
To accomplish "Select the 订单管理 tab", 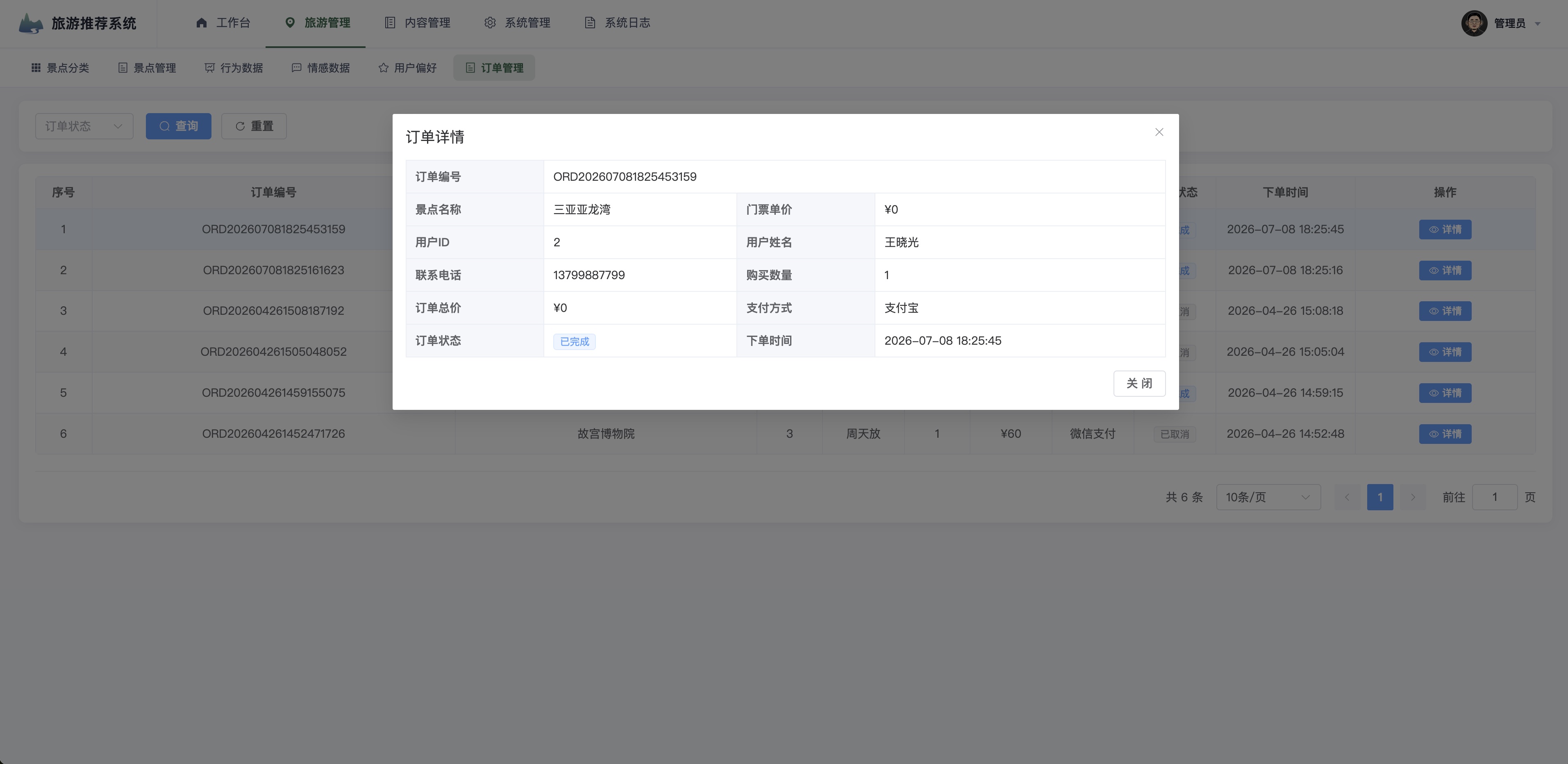I will pos(494,68).
